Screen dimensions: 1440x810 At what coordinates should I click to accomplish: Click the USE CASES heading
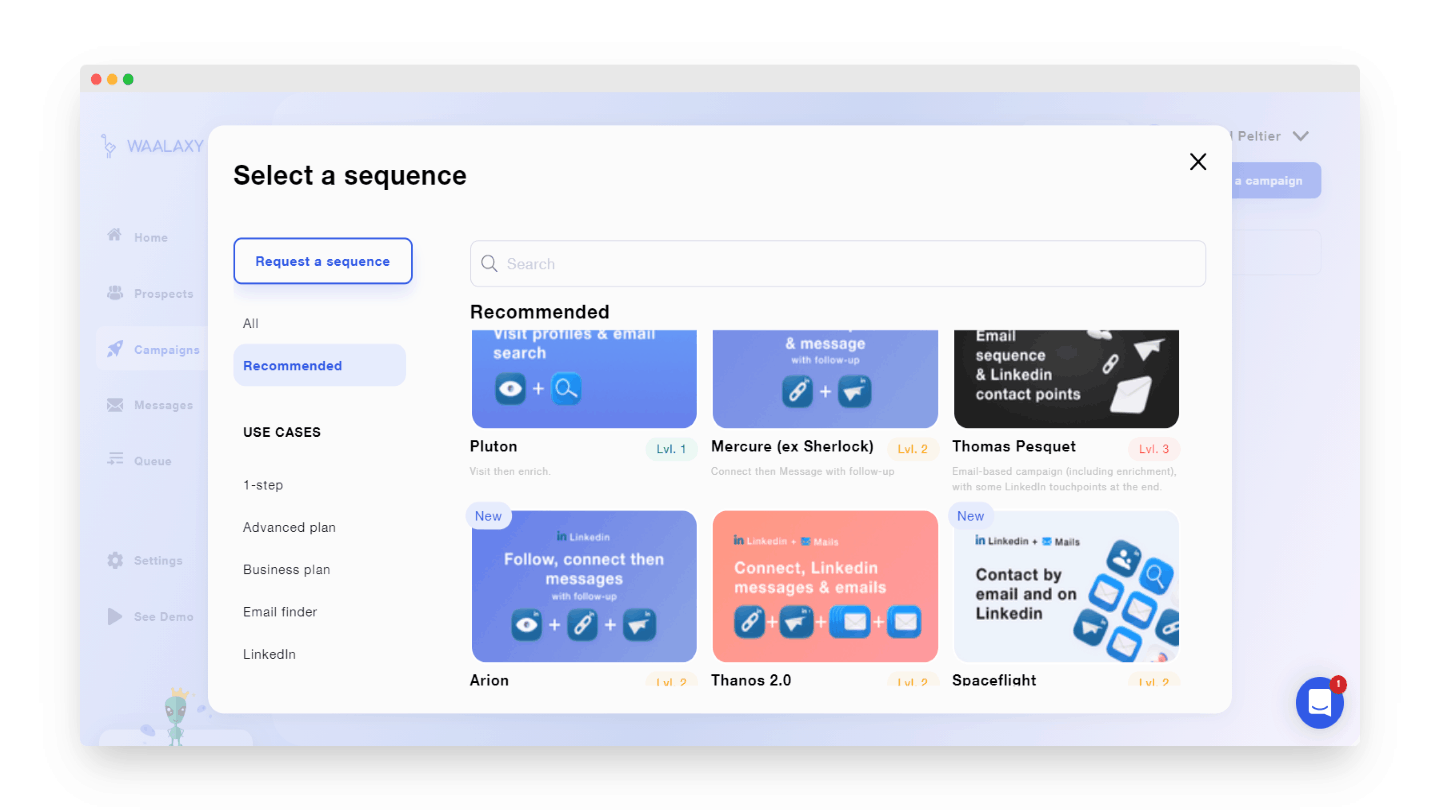282,432
